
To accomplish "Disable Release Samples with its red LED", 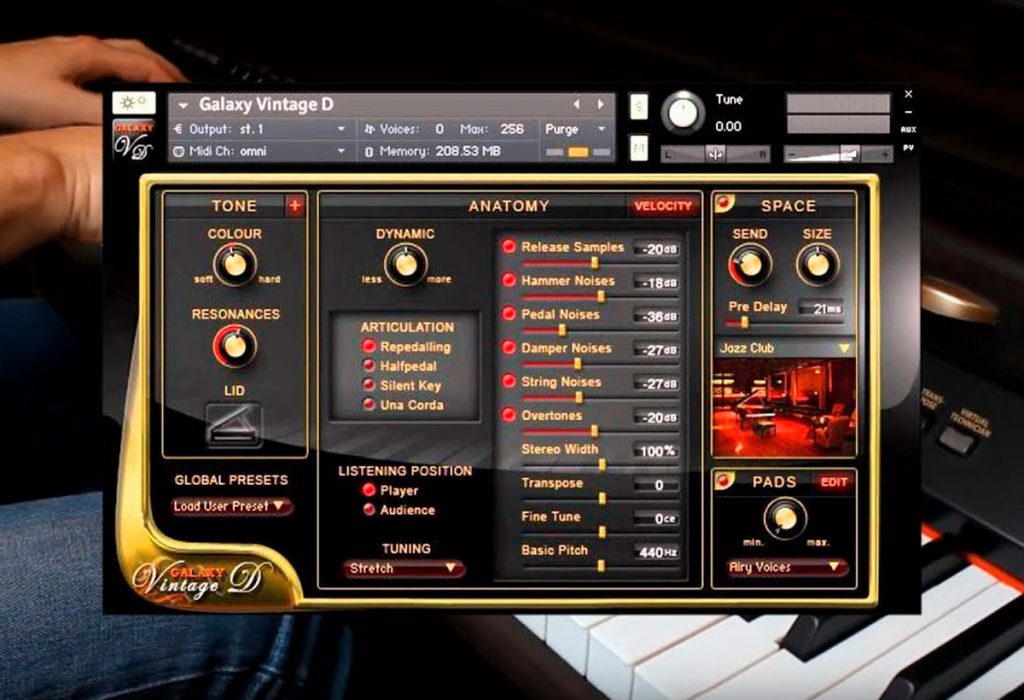I will point(509,246).
